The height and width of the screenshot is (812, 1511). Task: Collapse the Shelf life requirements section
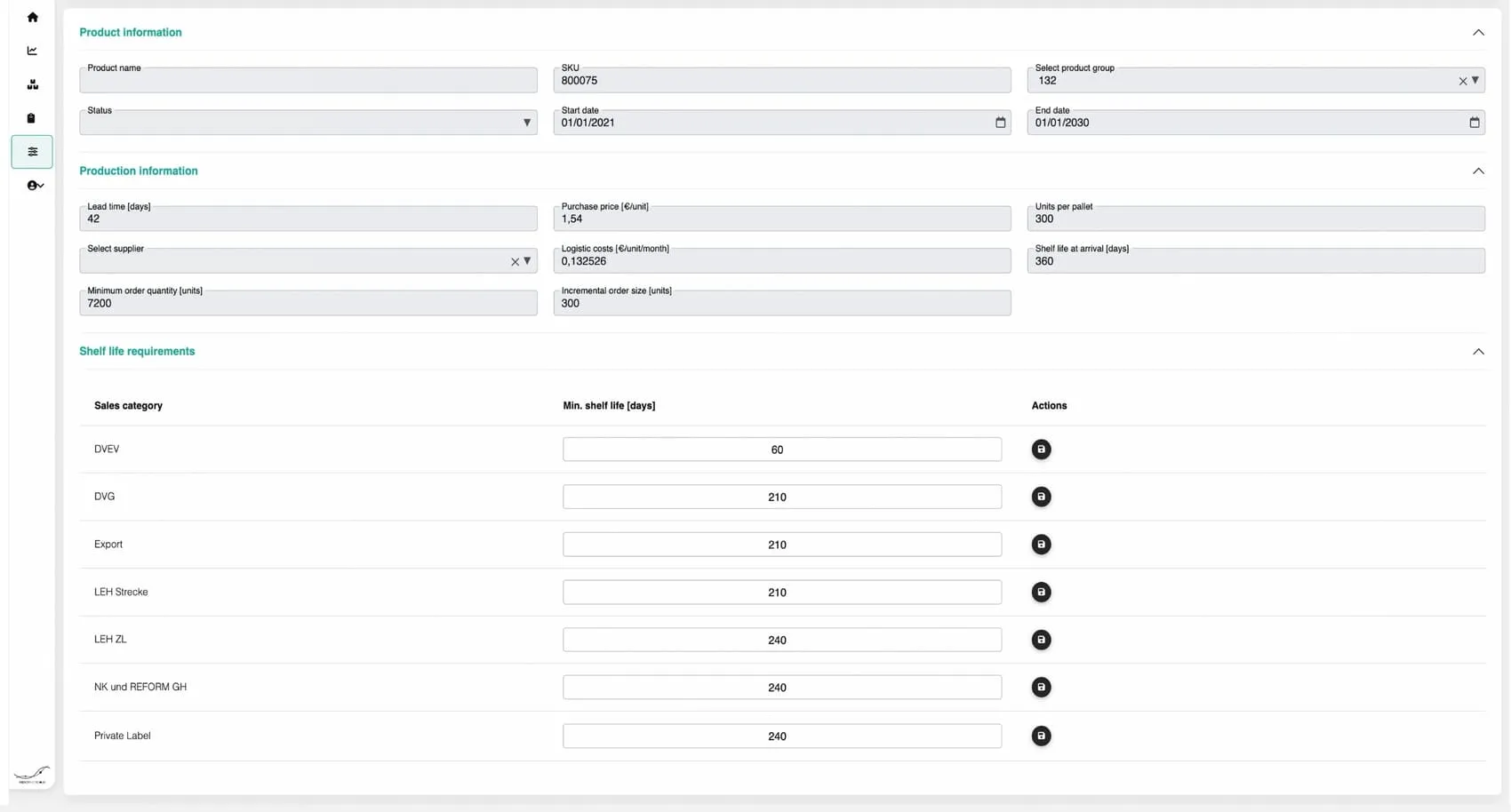pyautogui.click(x=1478, y=351)
